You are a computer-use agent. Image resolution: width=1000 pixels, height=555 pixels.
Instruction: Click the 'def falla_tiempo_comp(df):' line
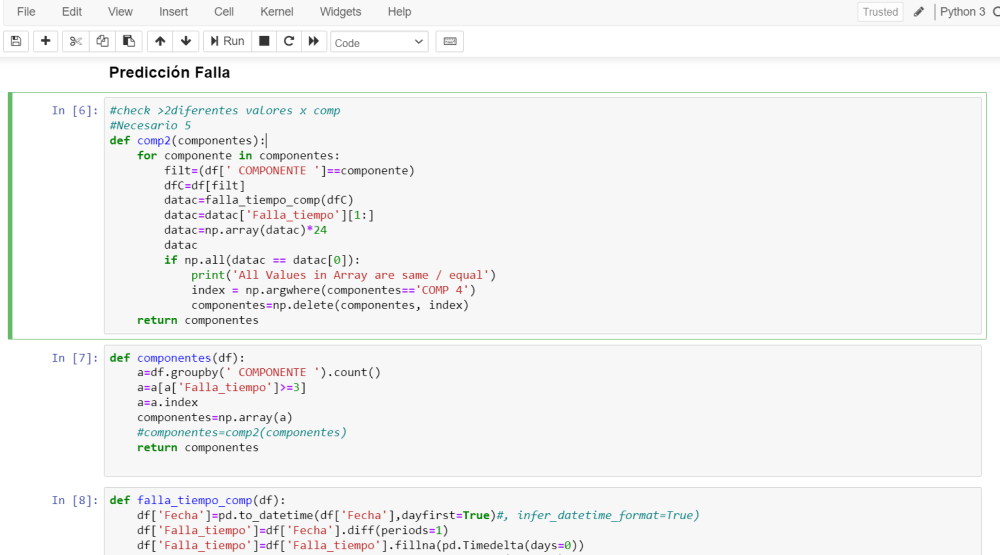[x=198, y=500]
